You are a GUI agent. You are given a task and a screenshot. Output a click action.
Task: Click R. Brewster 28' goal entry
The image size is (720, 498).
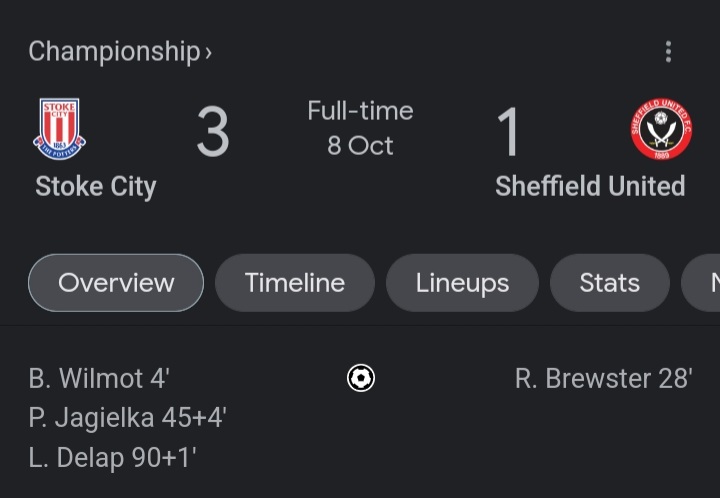click(603, 379)
